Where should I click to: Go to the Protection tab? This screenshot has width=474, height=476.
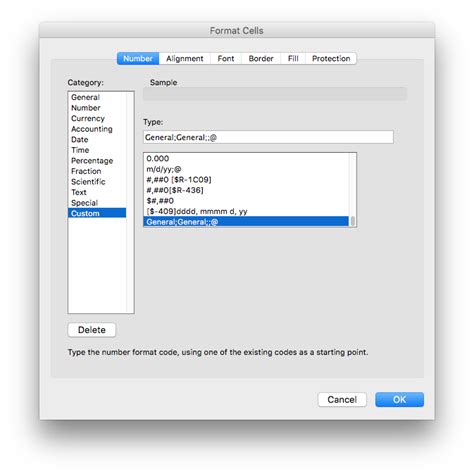(x=331, y=59)
